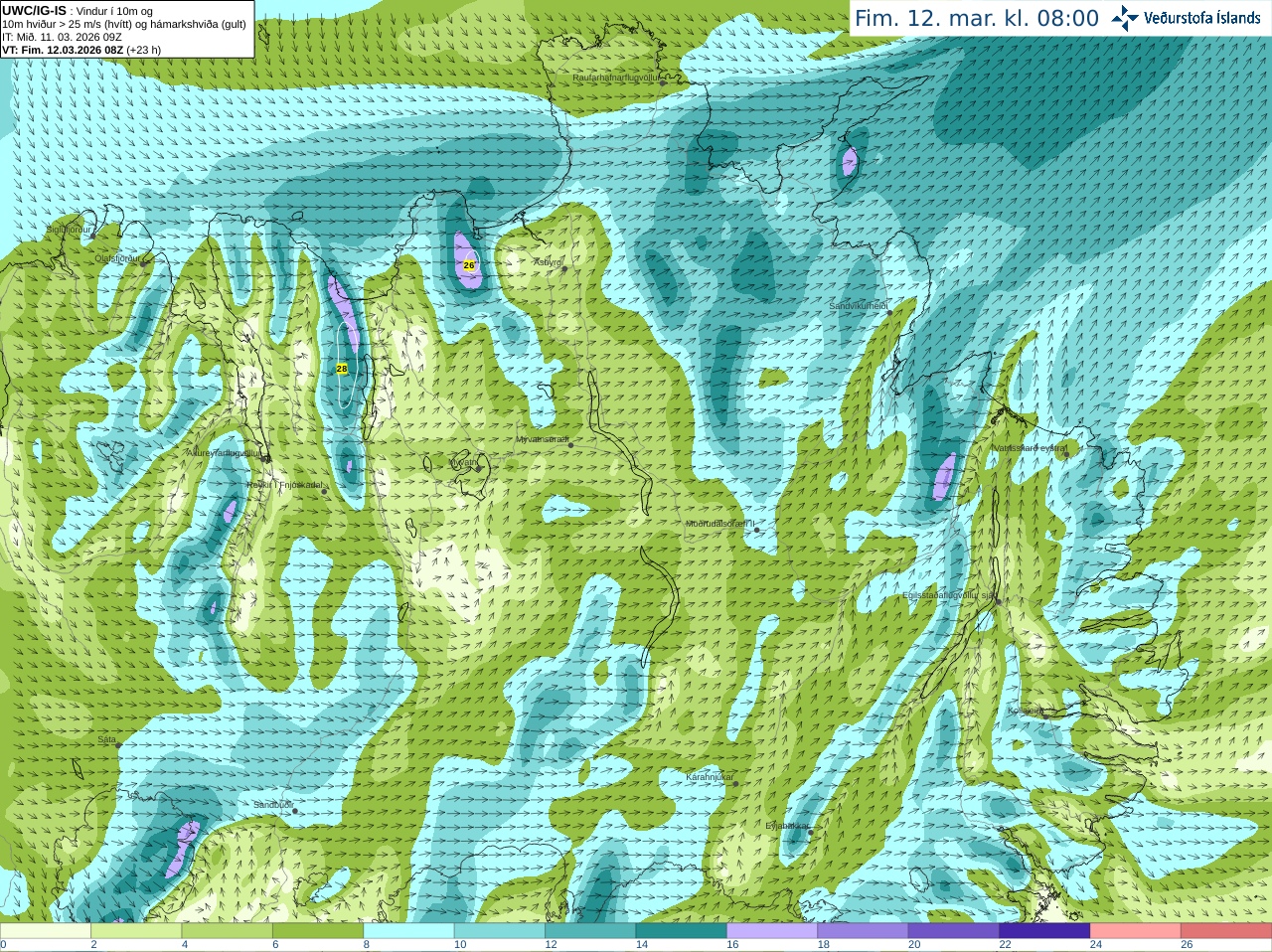Click the Mývatnsöræfi station label
1272x952 pixels.
pos(542,438)
